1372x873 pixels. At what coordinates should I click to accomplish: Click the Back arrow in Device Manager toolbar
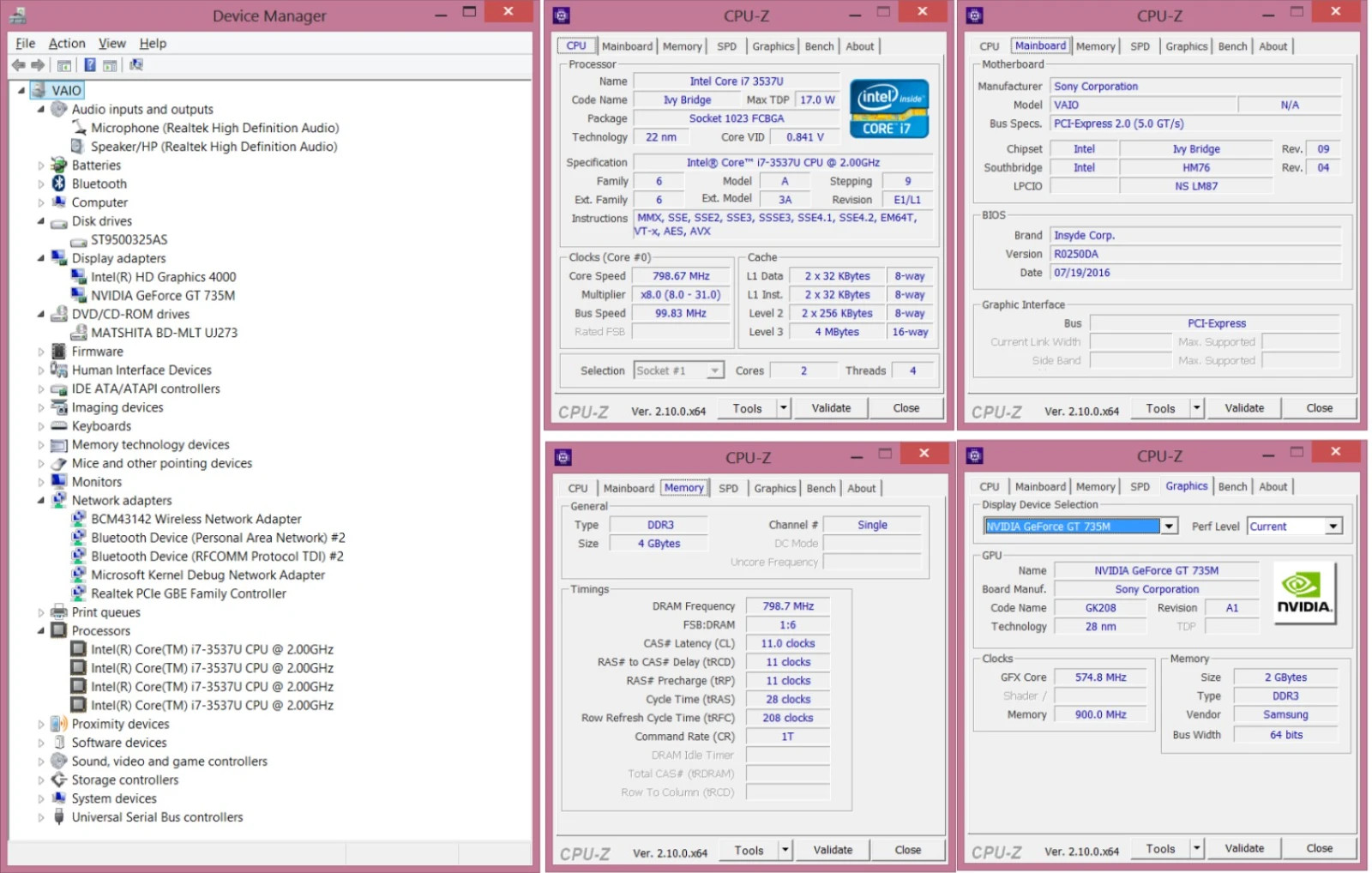click(18, 65)
